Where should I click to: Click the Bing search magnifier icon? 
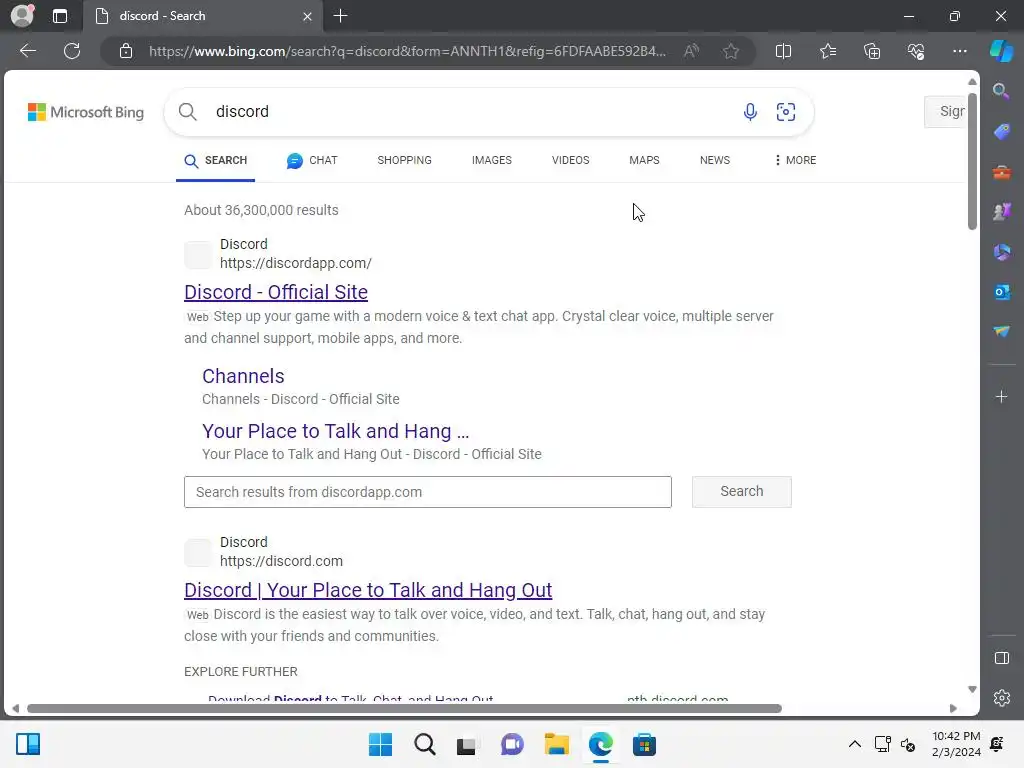[188, 112]
